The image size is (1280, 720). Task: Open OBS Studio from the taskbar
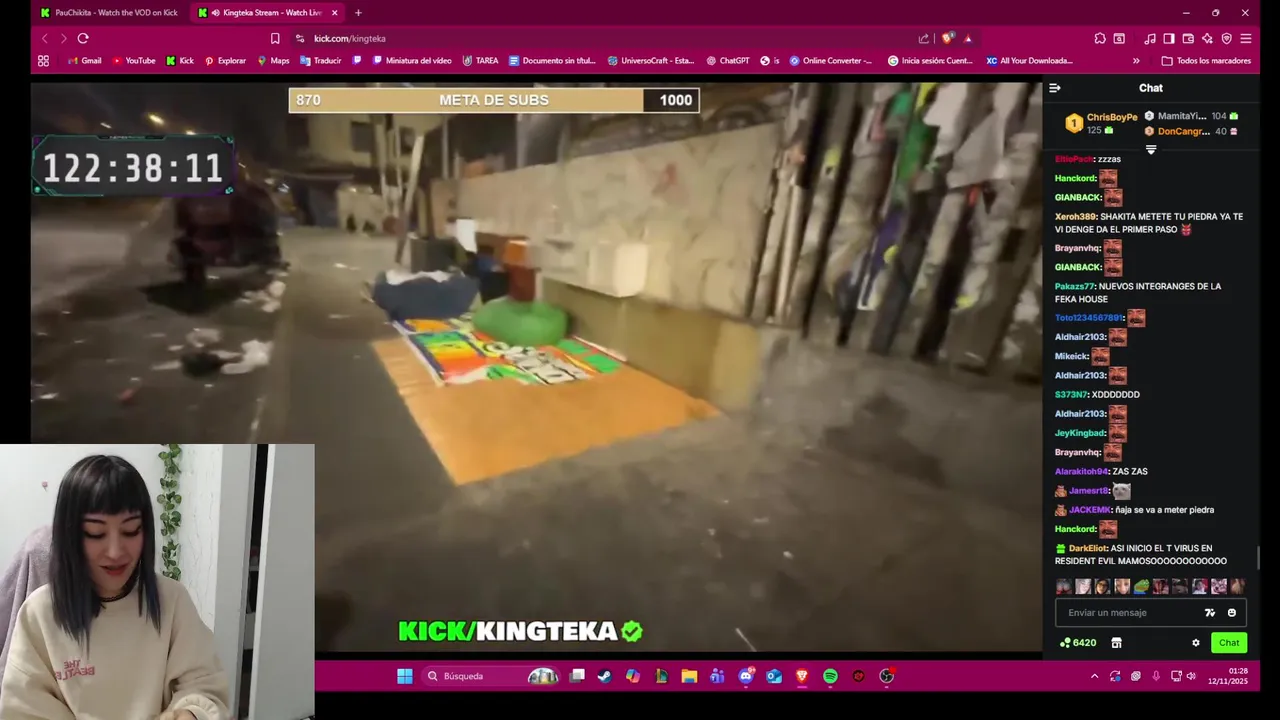(886, 676)
